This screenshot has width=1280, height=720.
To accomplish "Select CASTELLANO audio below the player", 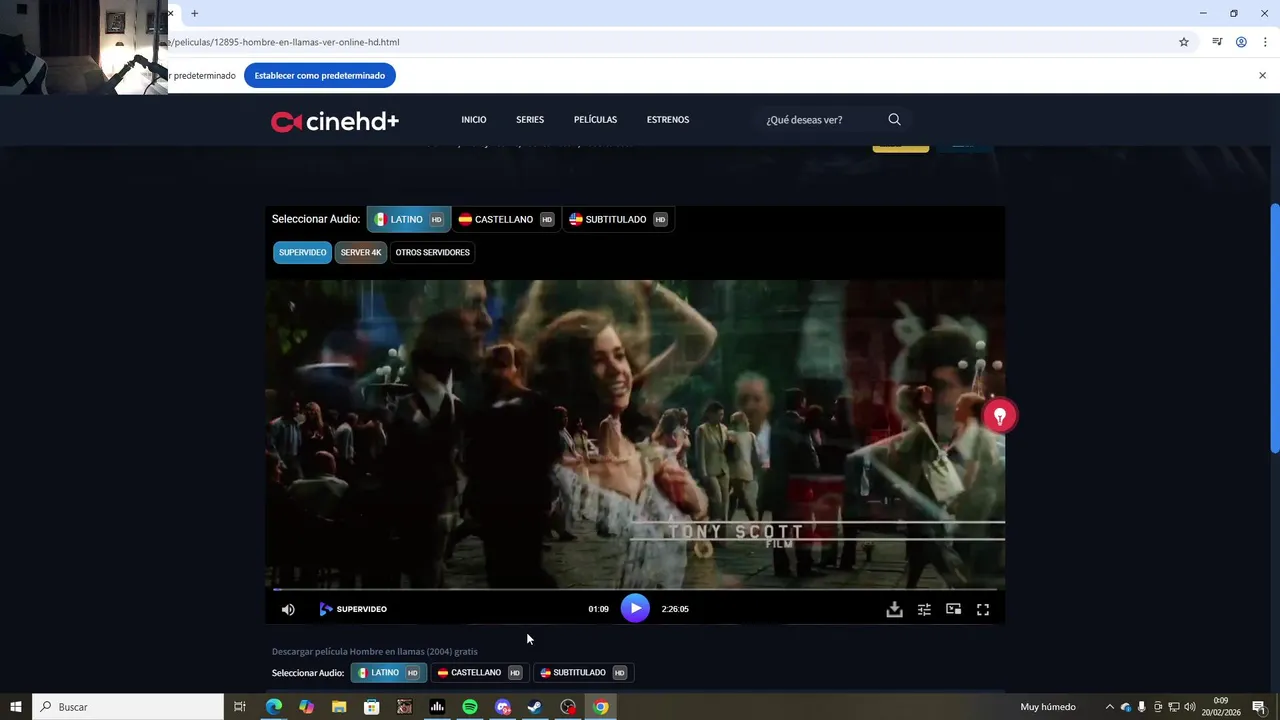I will coord(479,673).
